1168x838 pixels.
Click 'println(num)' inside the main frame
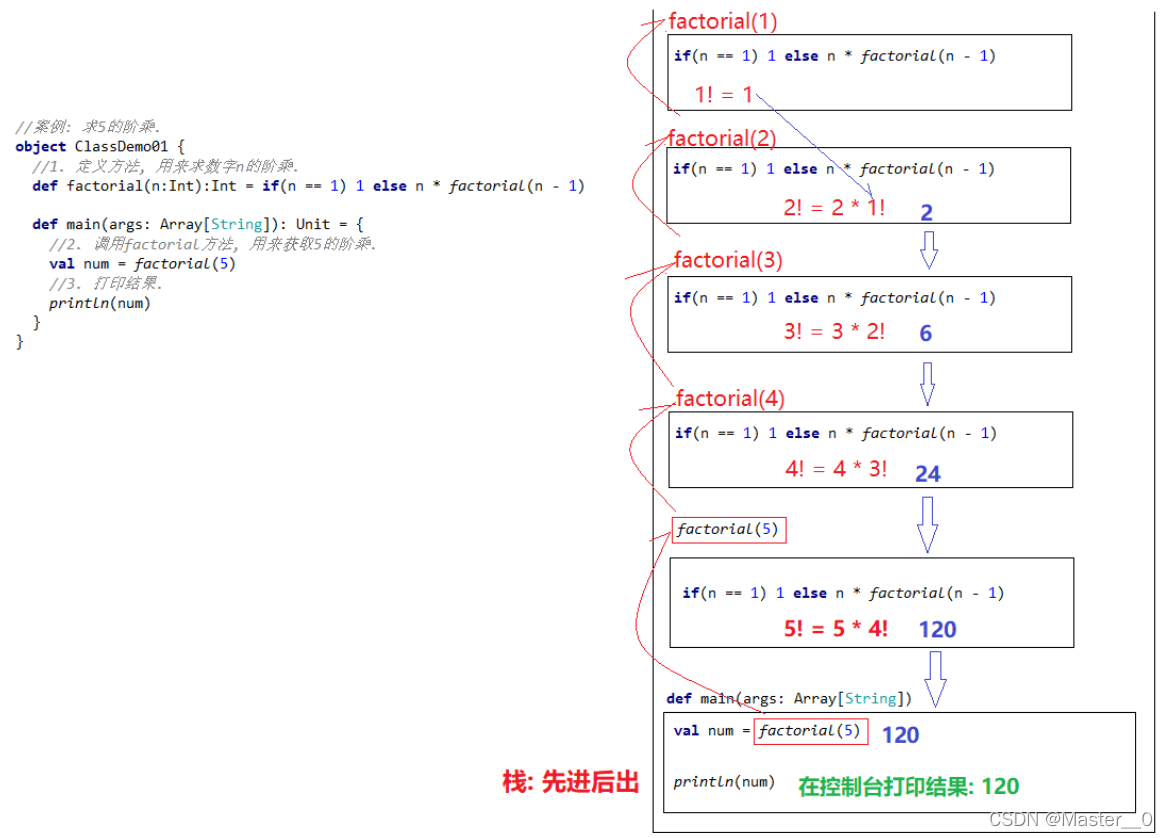click(x=724, y=782)
